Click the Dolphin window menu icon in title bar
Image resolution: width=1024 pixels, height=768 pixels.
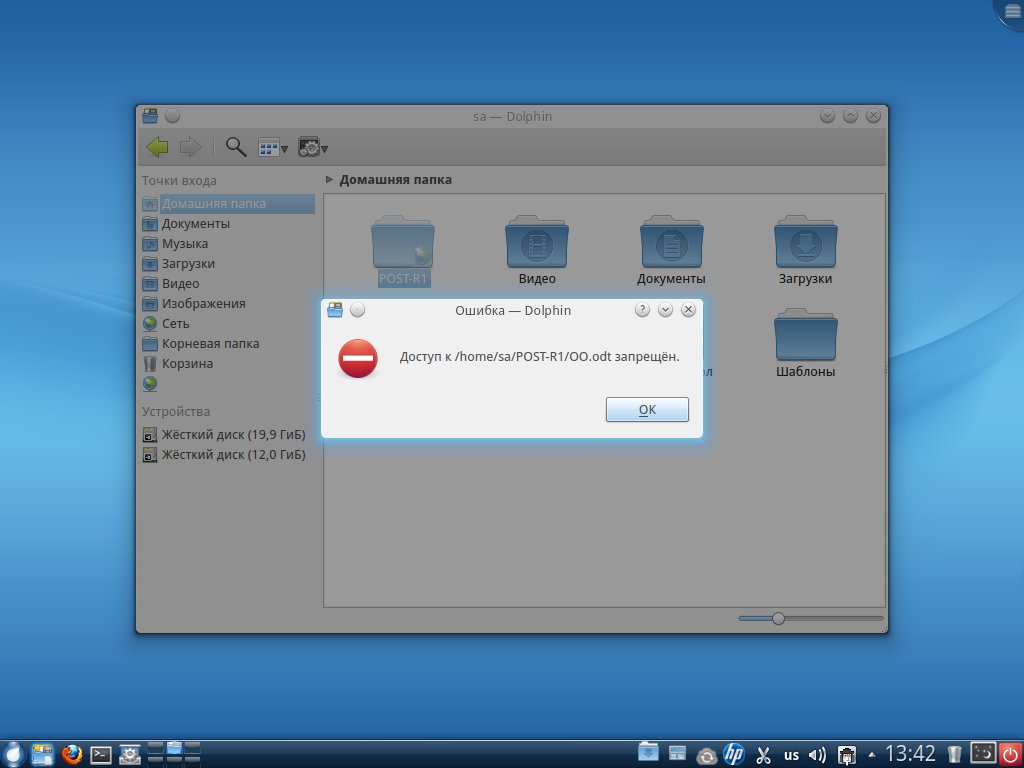point(150,116)
